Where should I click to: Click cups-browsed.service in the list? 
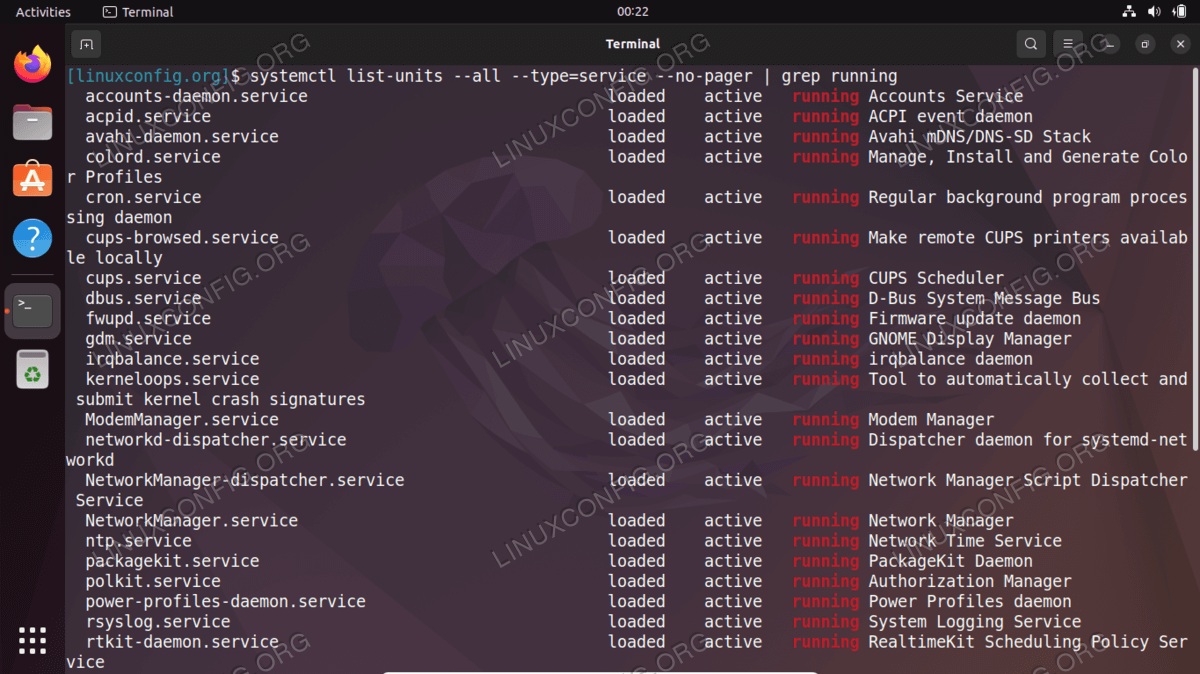point(182,238)
